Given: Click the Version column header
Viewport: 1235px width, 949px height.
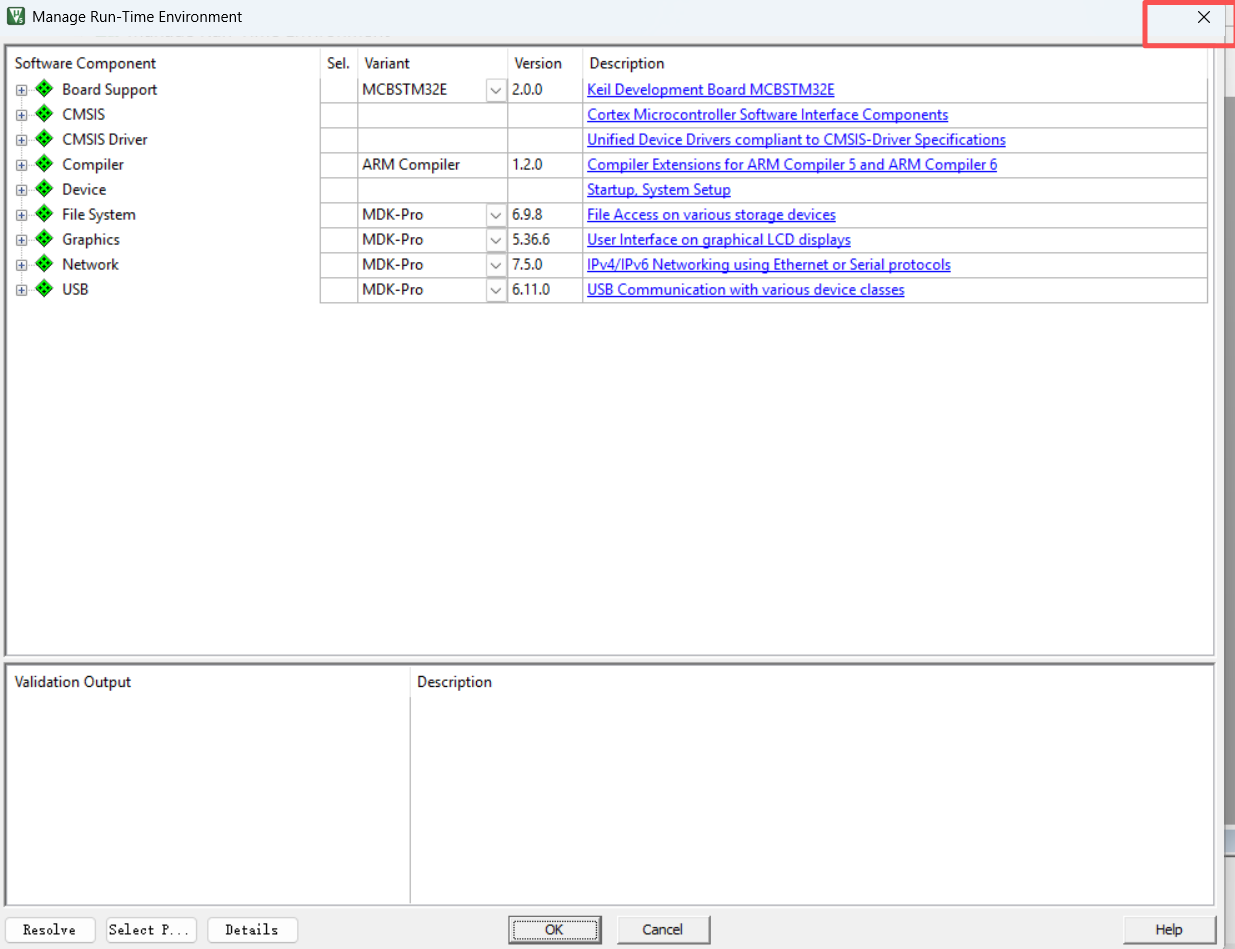Looking at the screenshot, I should tap(538, 63).
